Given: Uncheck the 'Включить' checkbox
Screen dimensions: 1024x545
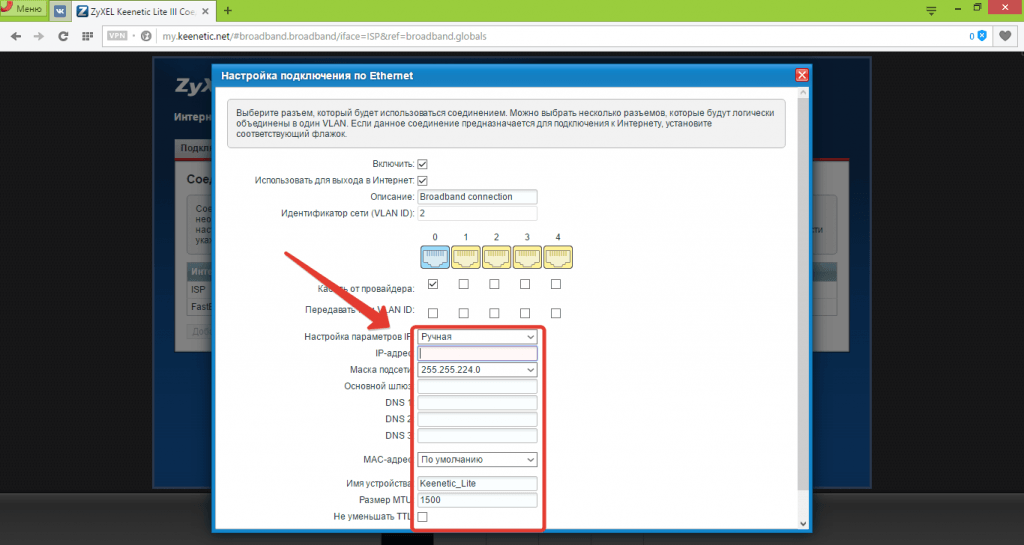Looking at the screenshot, I should 422,164.
